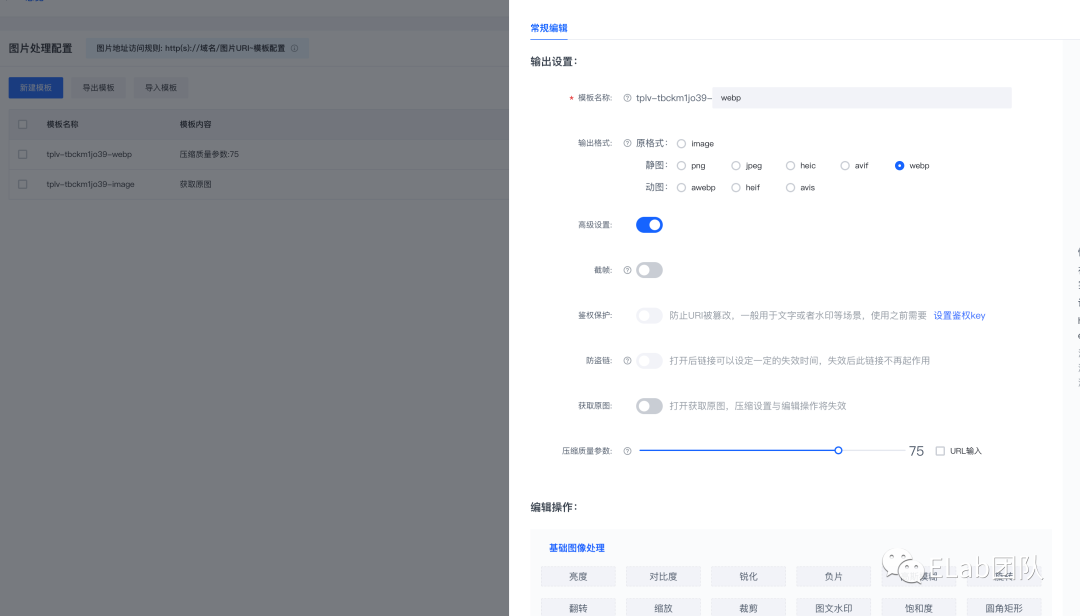Click help icon beside 压缩质量参数 label
This screenshot has height=616, width=1080.
627,451
